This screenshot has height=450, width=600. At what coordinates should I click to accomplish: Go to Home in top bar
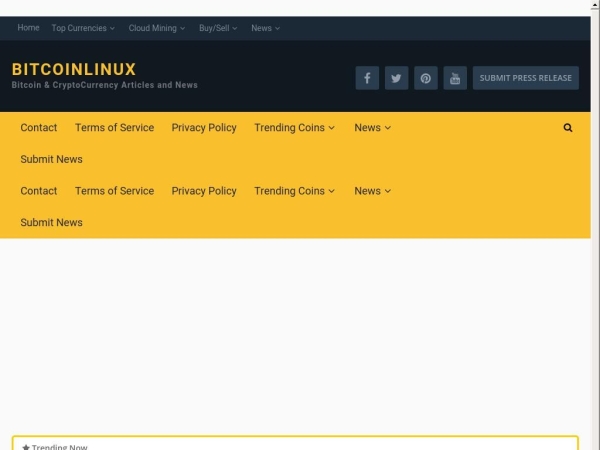pyautogui.click(x=28, y=28)
